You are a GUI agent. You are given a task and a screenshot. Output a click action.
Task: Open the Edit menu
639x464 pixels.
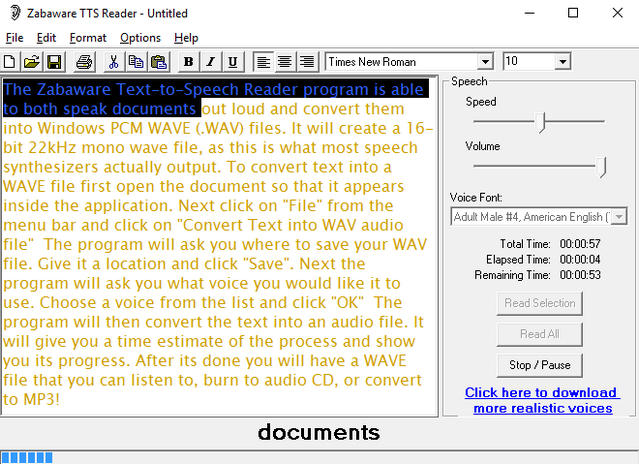click(46, 38)
